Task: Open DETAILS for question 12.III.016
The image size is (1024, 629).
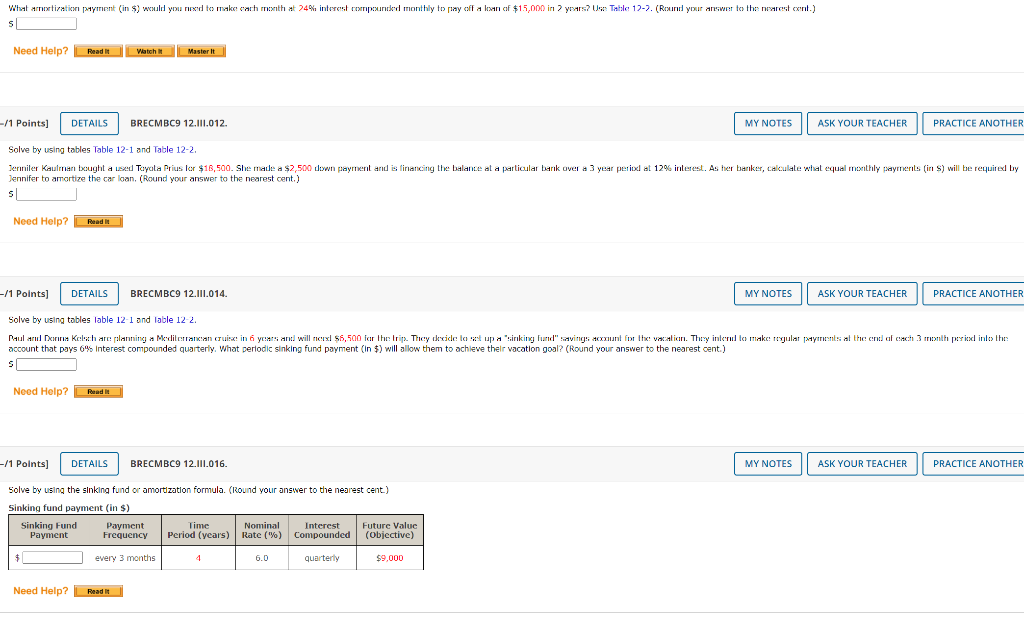Action: 89,464
